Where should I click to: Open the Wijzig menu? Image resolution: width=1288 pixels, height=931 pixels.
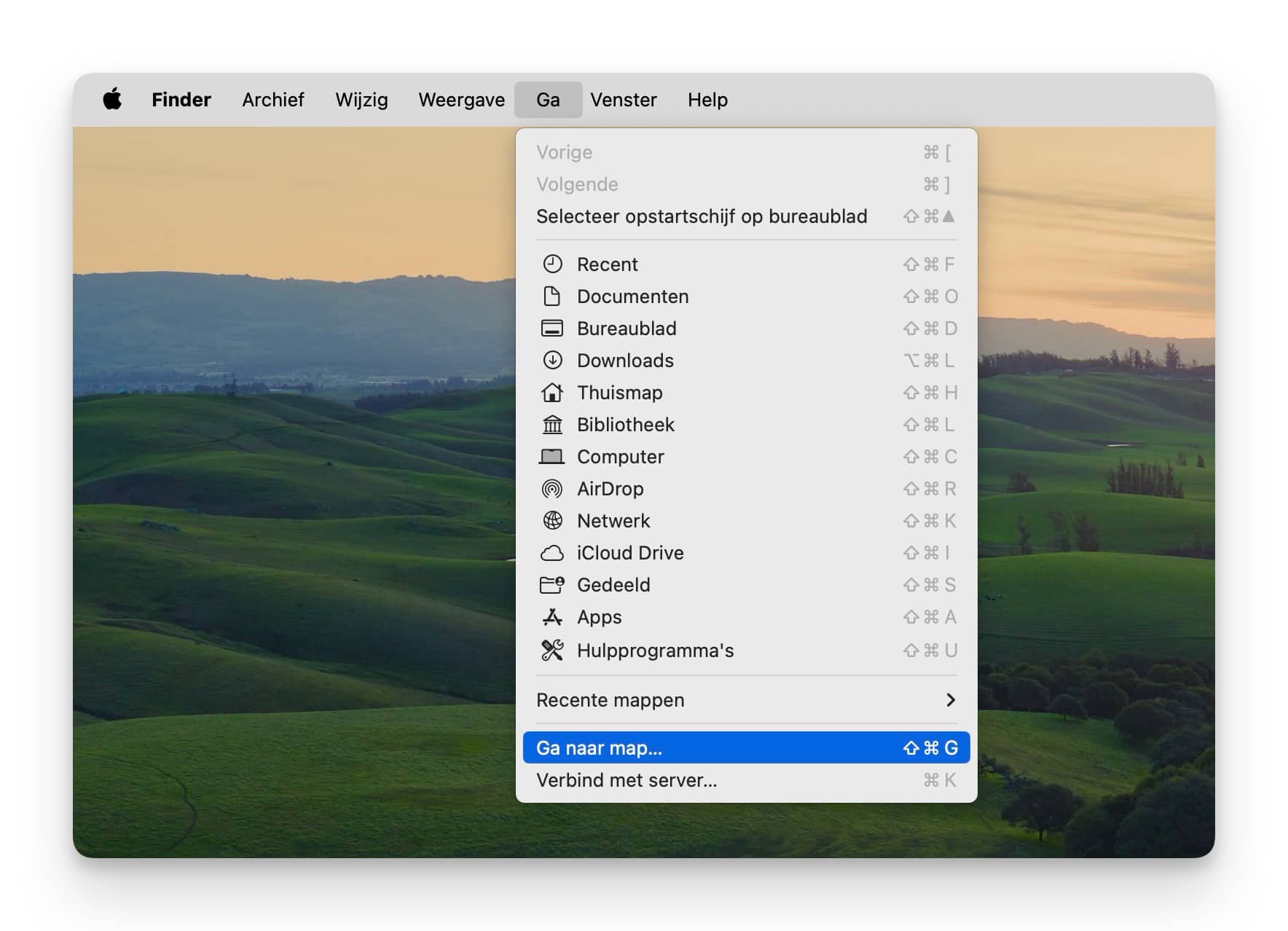tap(361, 100)
